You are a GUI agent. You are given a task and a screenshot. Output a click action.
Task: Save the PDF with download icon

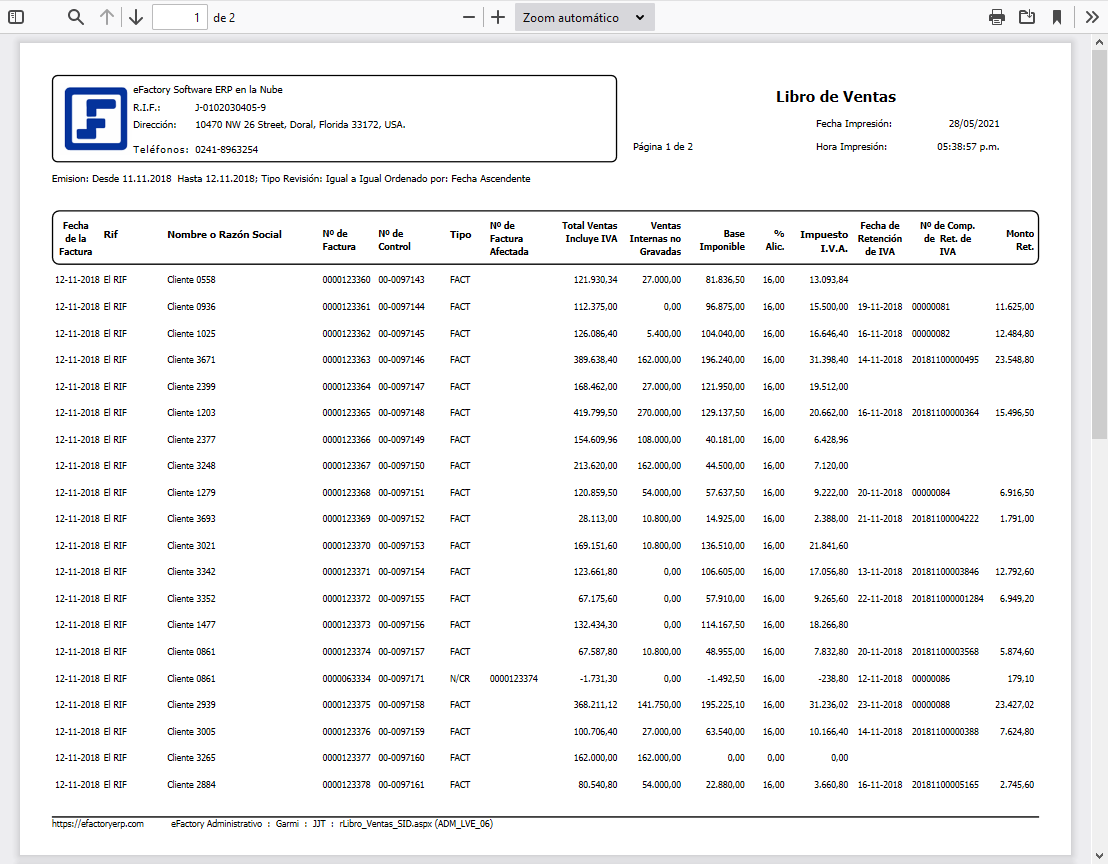pos(1027,17)
